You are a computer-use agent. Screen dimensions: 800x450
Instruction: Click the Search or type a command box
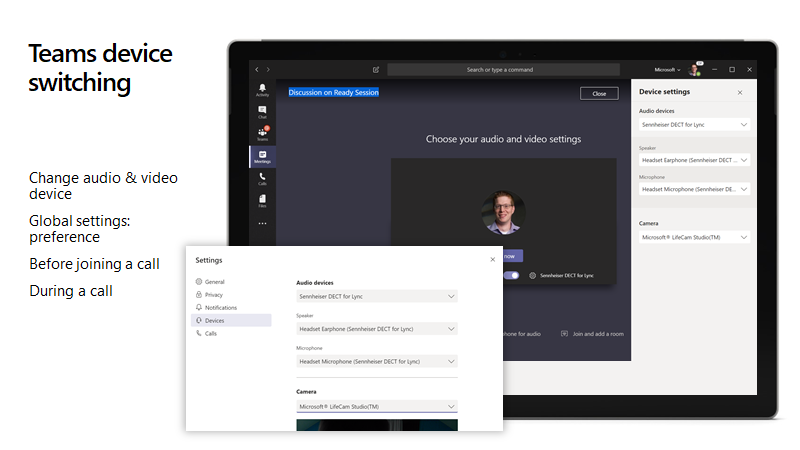[x=504, y=69]
